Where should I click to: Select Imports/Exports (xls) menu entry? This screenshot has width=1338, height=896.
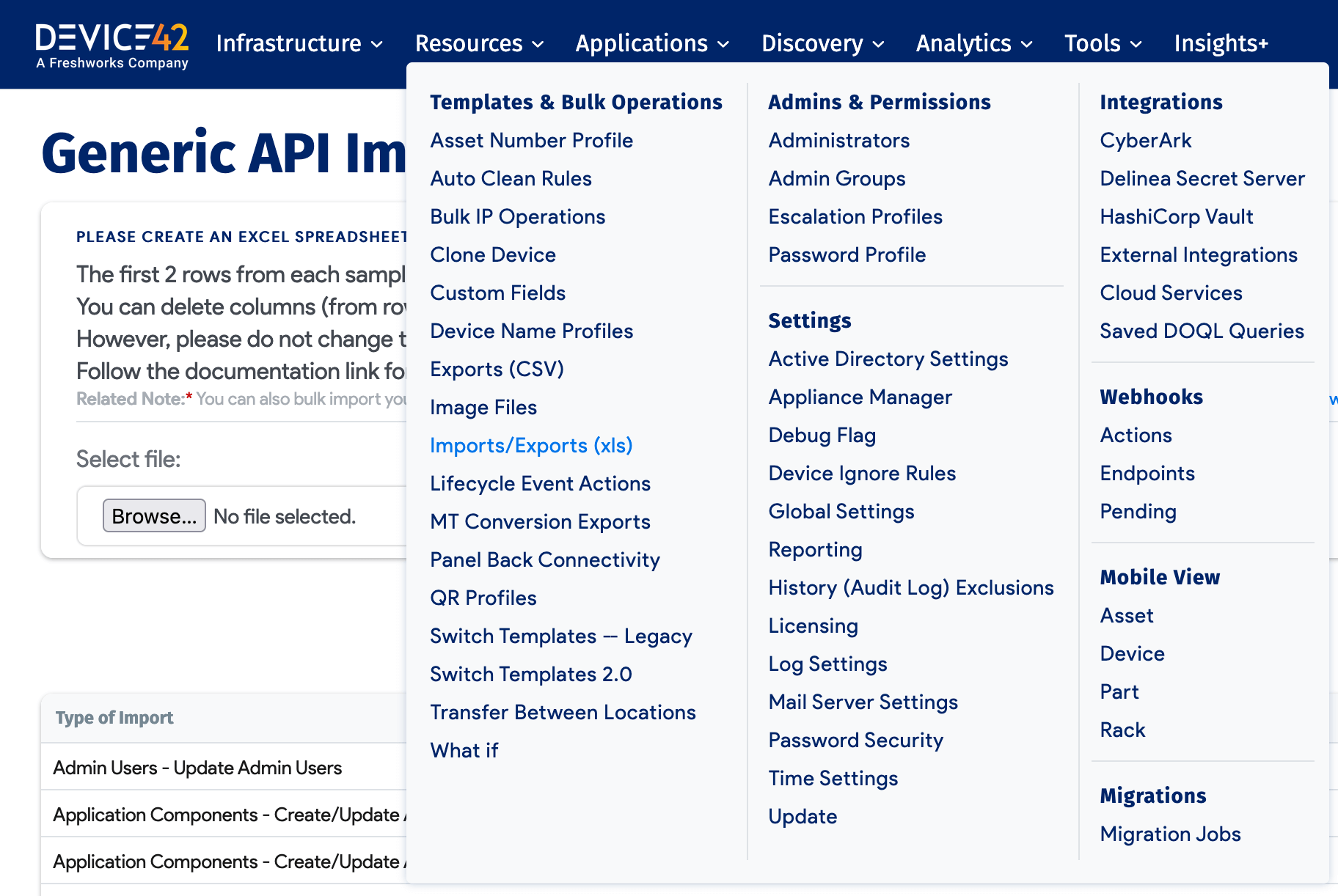[531, 446]
